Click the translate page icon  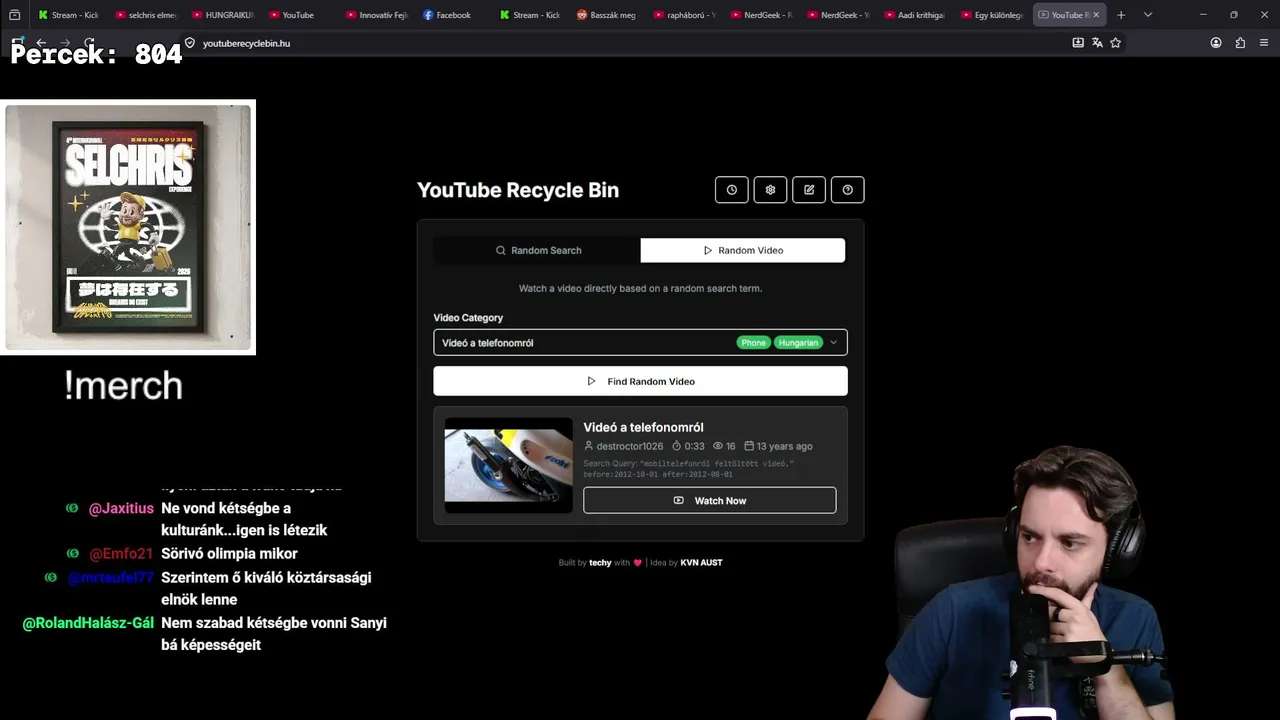1097,43
